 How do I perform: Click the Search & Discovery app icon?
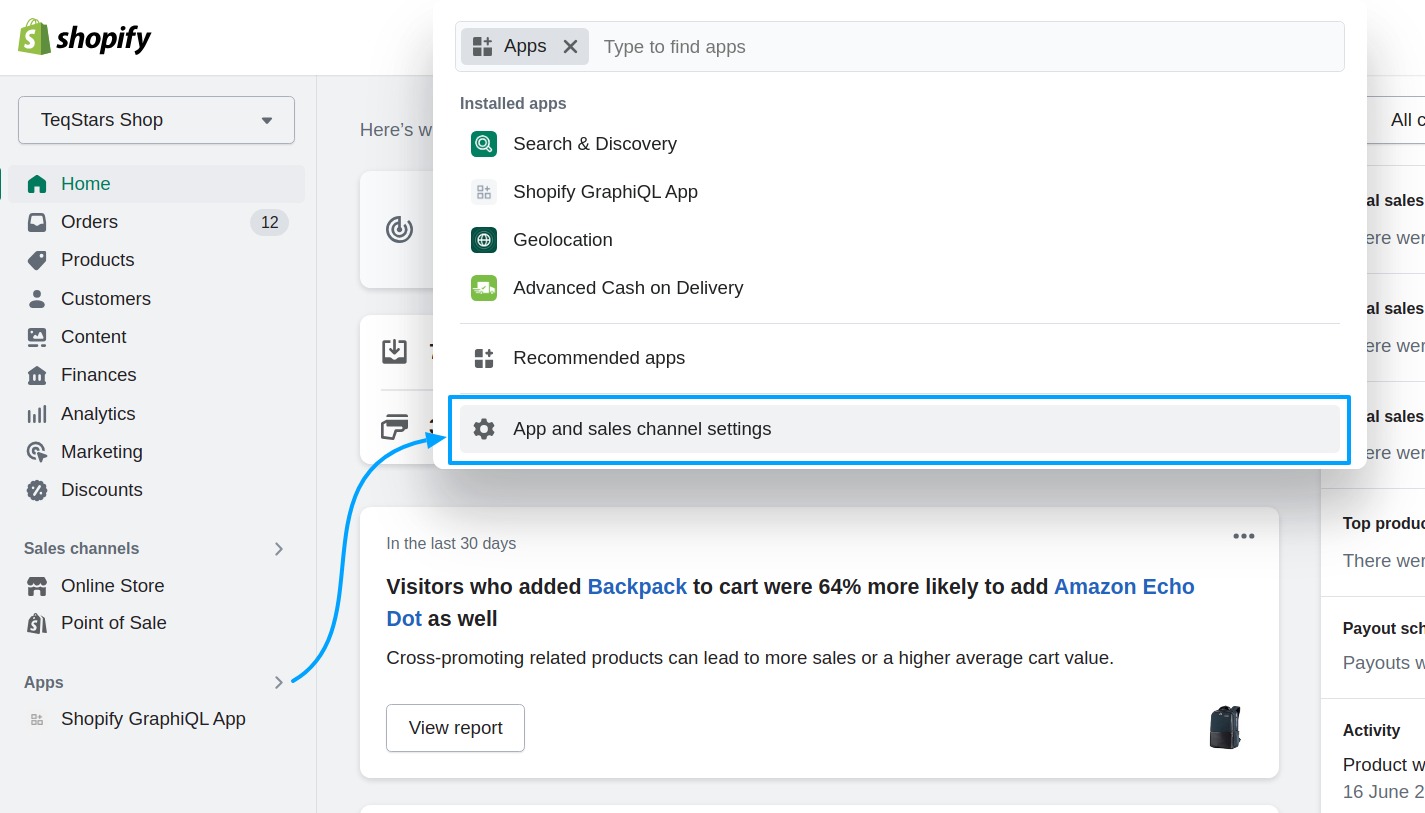pyautogui.click(x=484, y=144)
